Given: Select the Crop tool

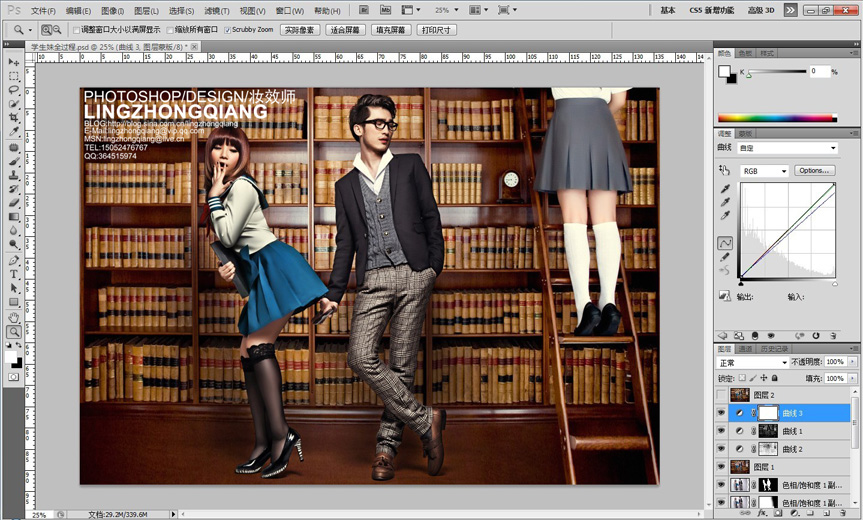Looking at the screenshot, I should 13,118.
